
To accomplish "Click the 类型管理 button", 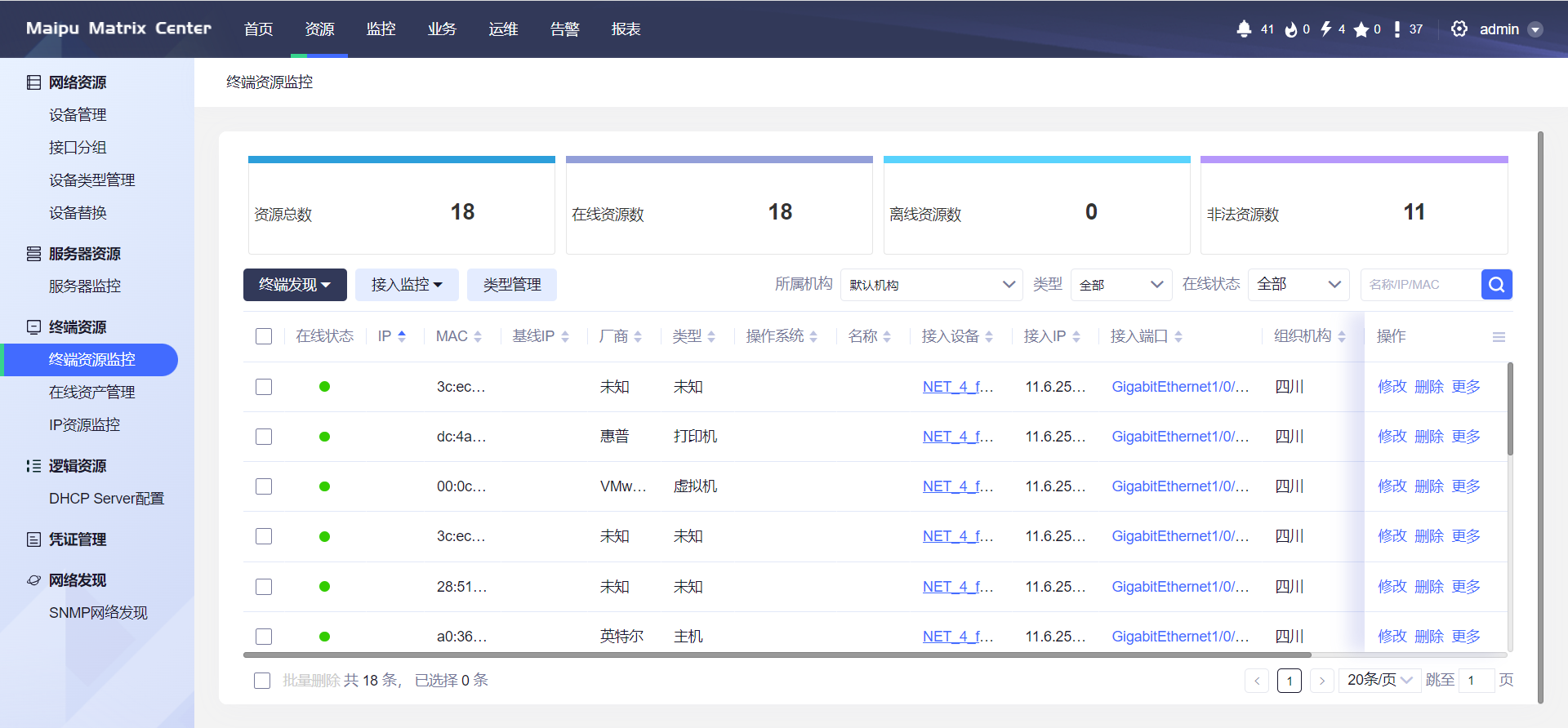I will [512, 285].
